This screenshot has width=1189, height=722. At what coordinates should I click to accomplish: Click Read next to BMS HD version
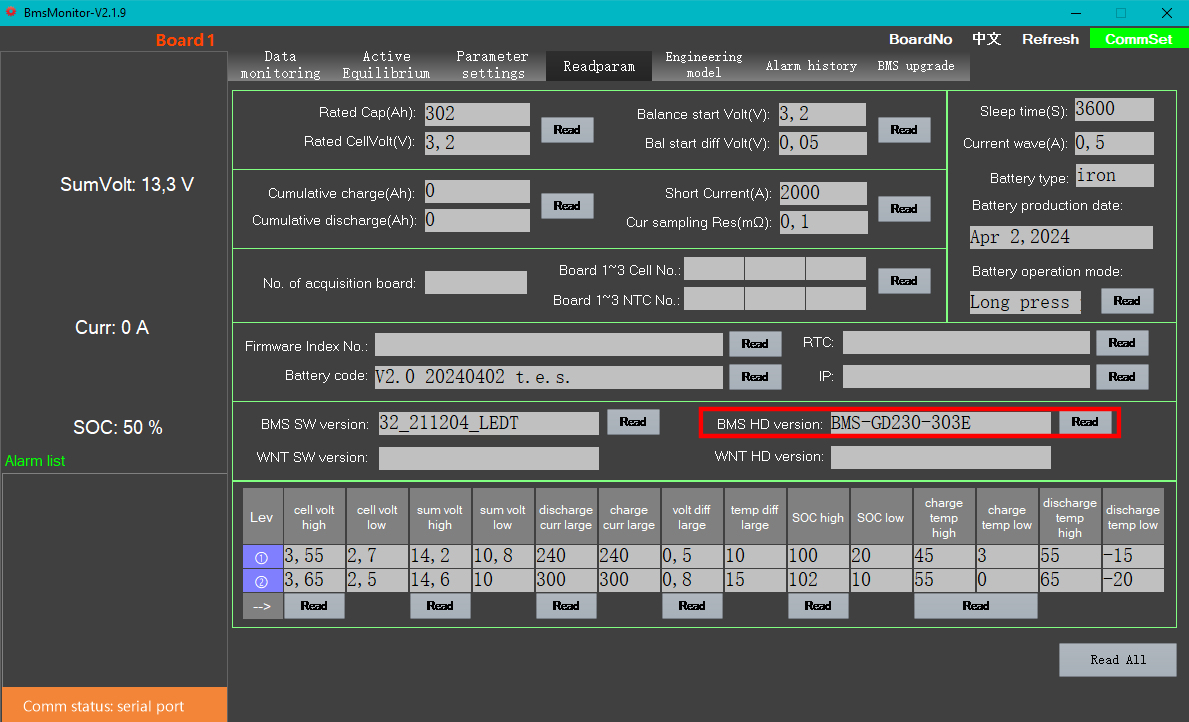click(1085, 422)
